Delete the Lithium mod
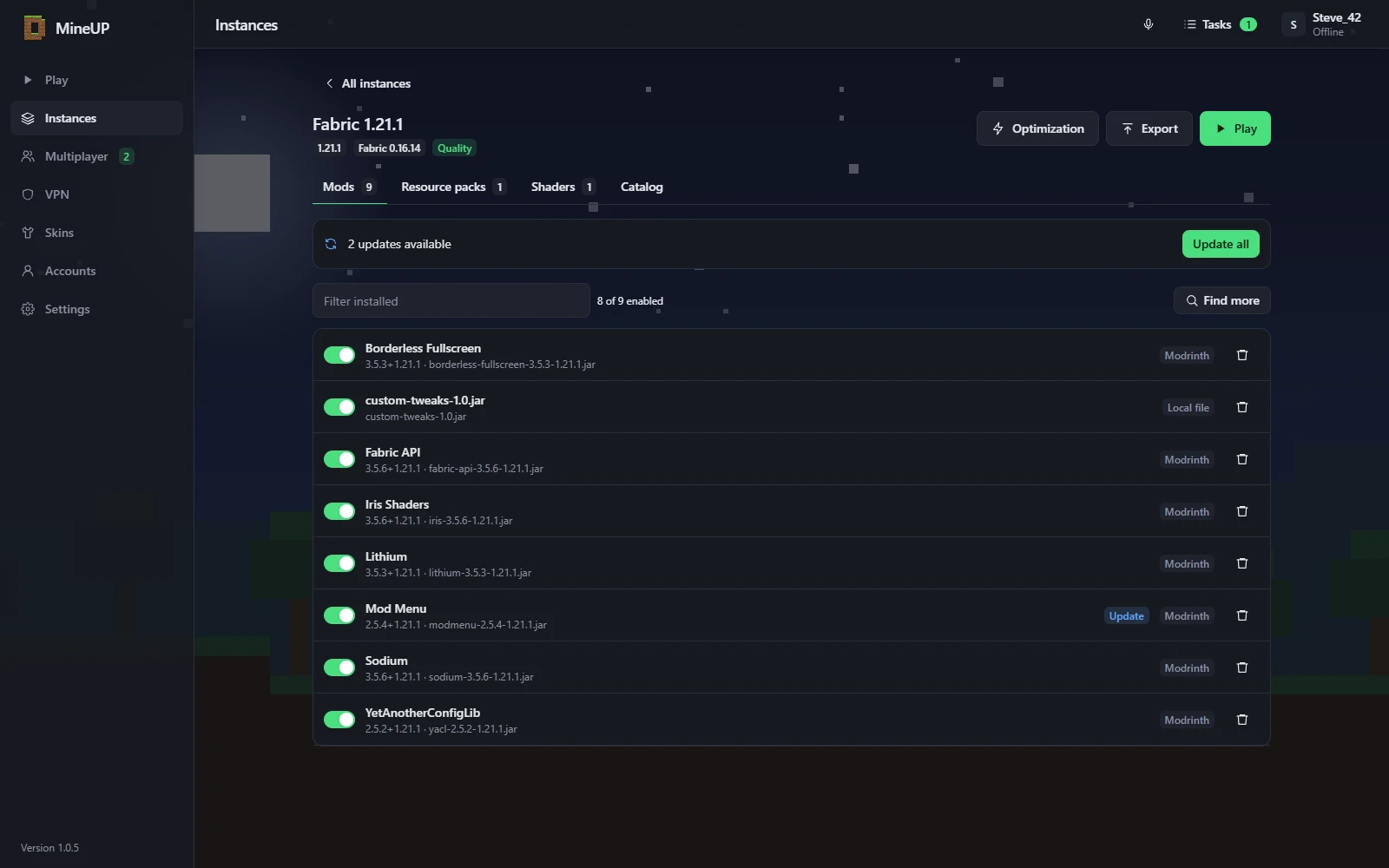This screenshot has width=1389, height=868. [x=1242, y=563]
